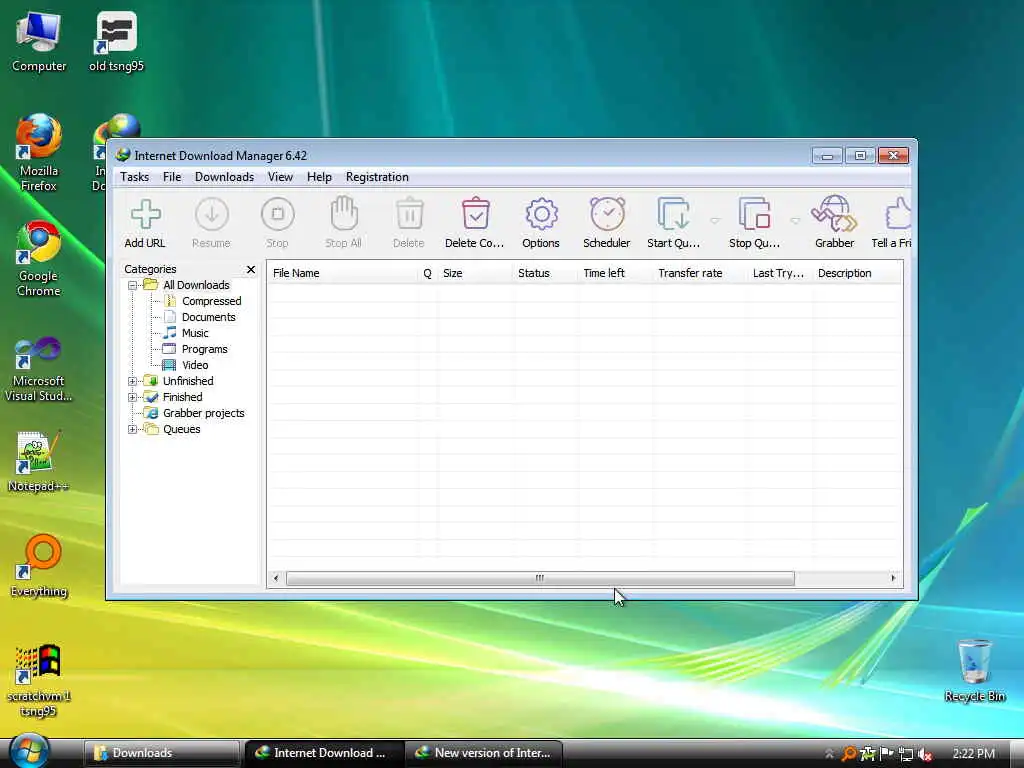This screenshot has width=1024, height=768.
Task: Open the Tasks menu
Action: pos(135,177)
